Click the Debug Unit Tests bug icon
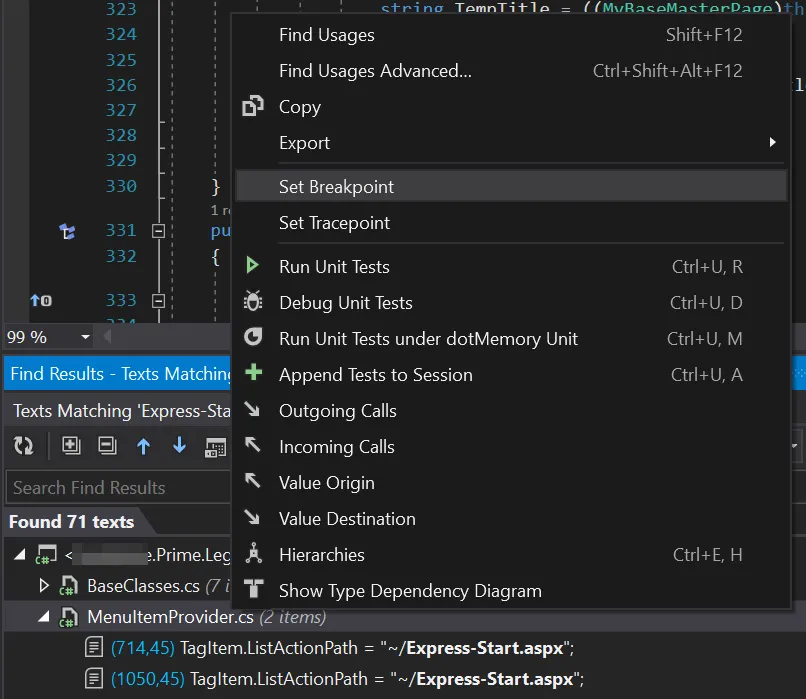The height and width of the screenshot is (699, 806). pyautogui.click(x=254, y=302)
